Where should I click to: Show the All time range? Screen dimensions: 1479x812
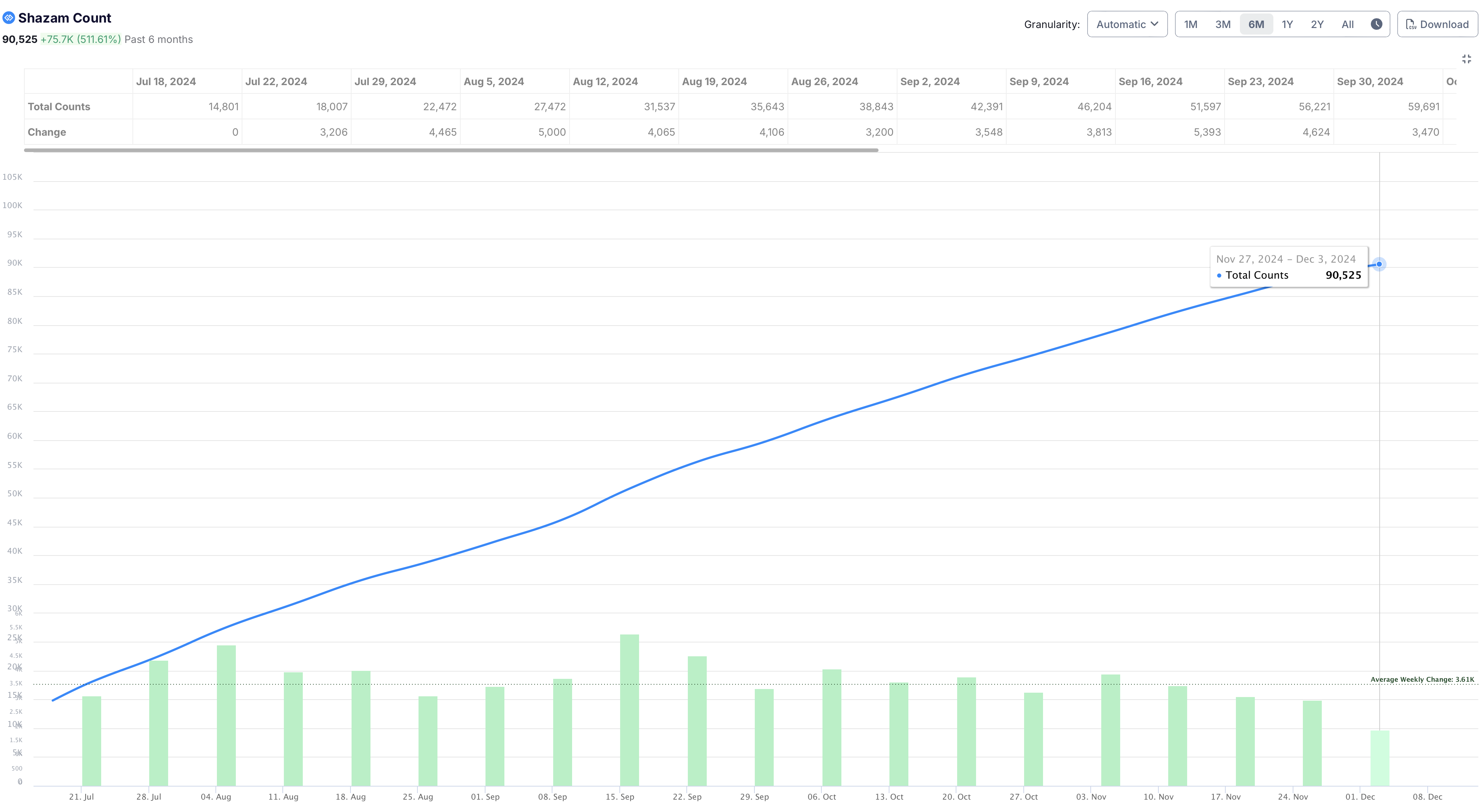1348,24
